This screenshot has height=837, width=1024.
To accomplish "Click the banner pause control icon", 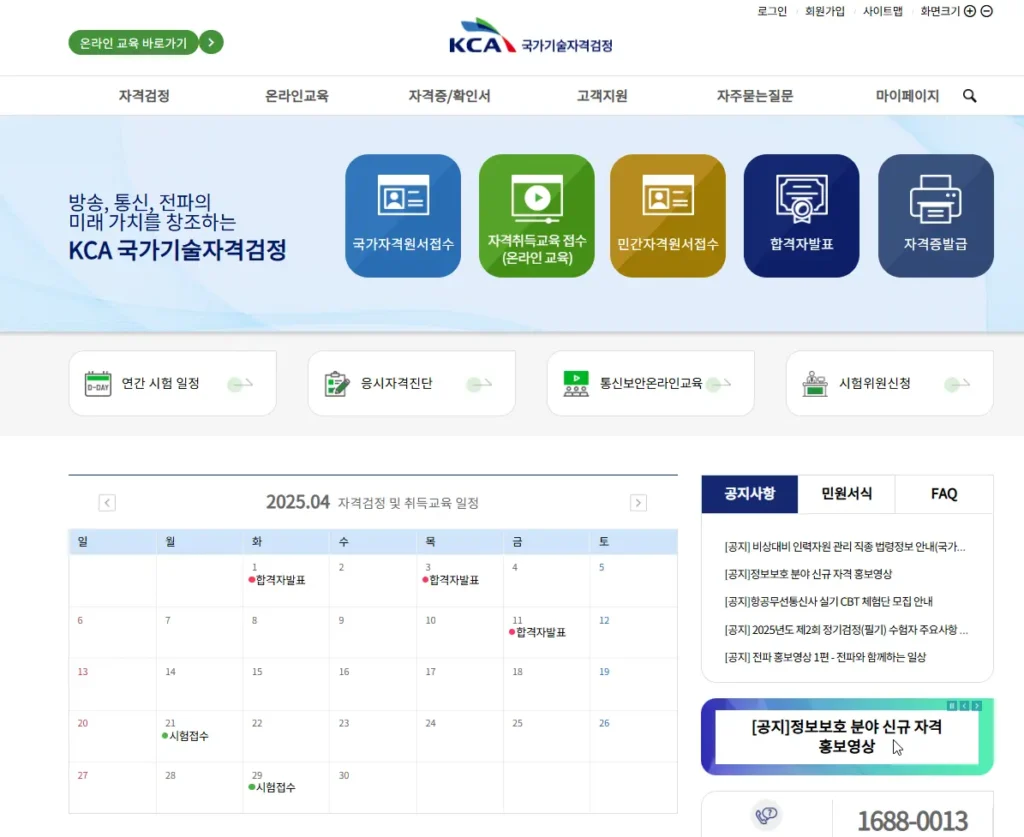I will (952, 706).
